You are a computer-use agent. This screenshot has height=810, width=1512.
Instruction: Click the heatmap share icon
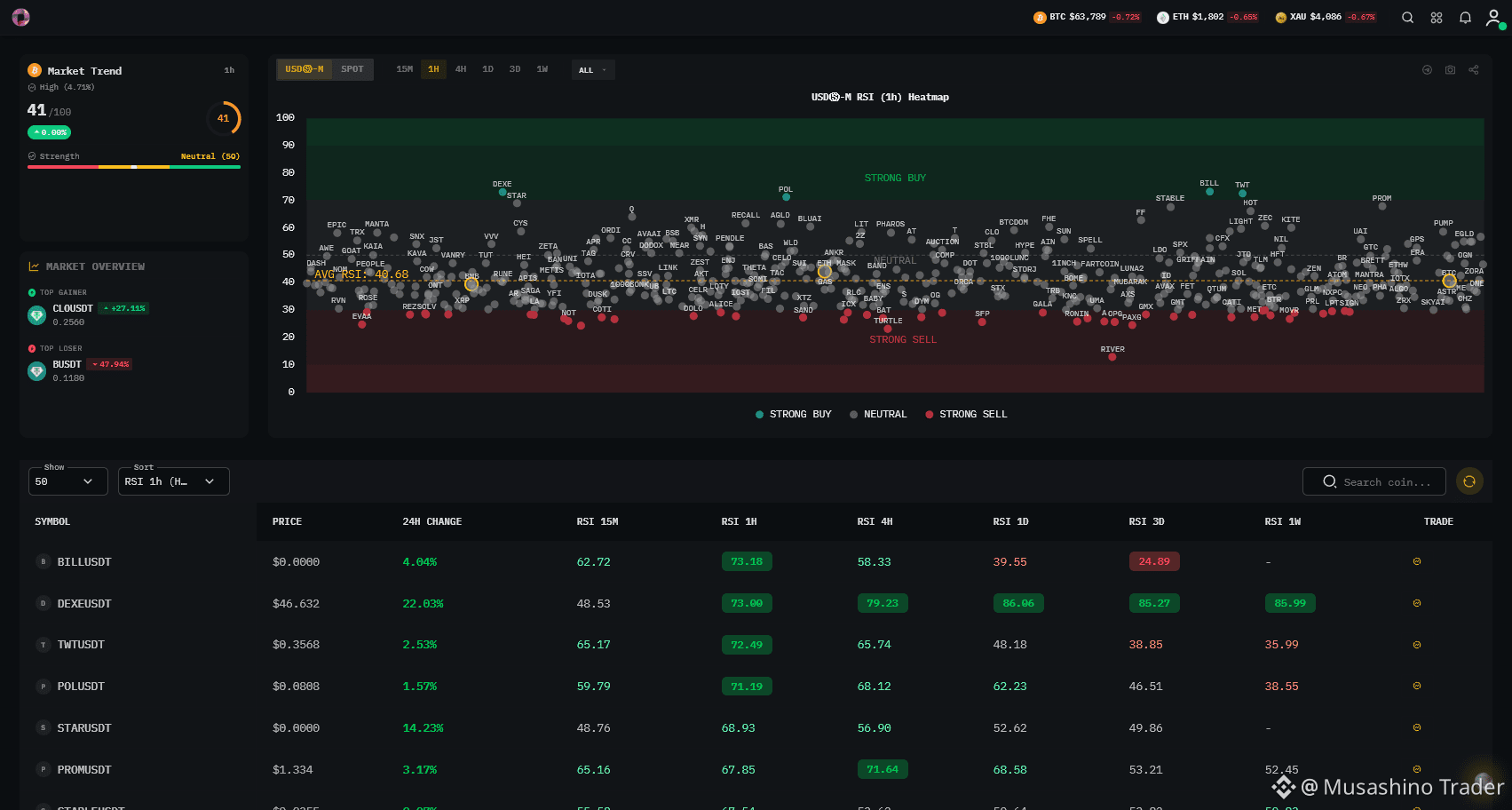click(1473, 69)
